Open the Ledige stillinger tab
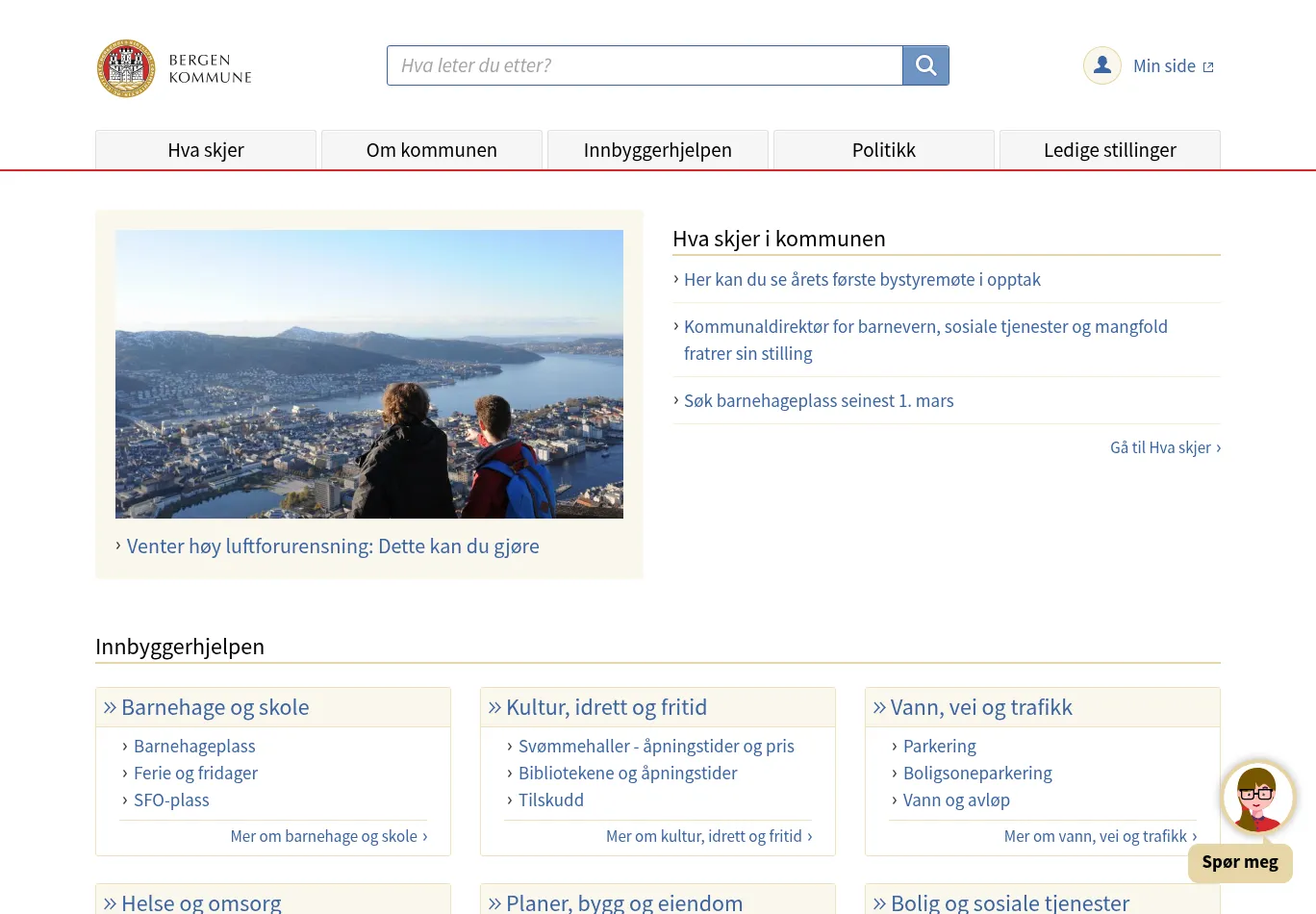 [1110, 150]
